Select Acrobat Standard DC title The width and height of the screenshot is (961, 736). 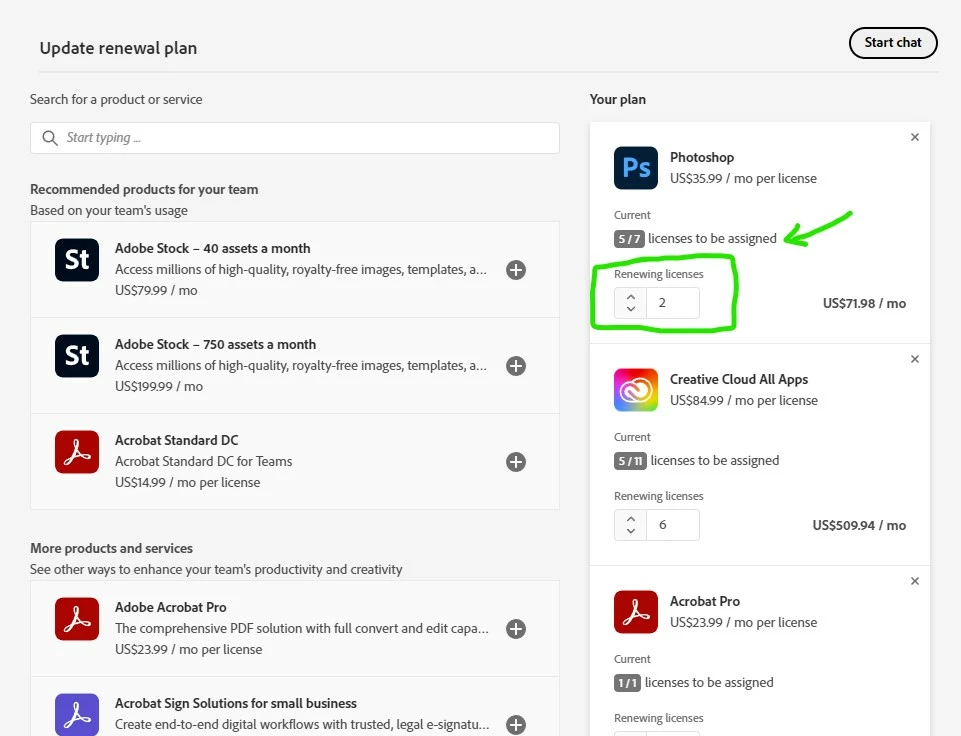pos(177,440)
